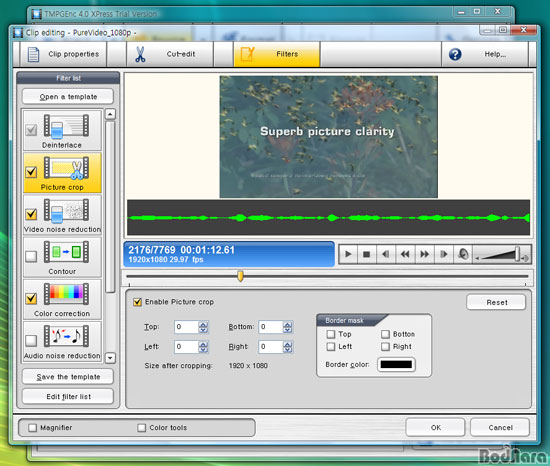Screen dimensions: 550x466
Task: Uncheck the Video noise reduction checkbox
Action: (x=31, y=214)
